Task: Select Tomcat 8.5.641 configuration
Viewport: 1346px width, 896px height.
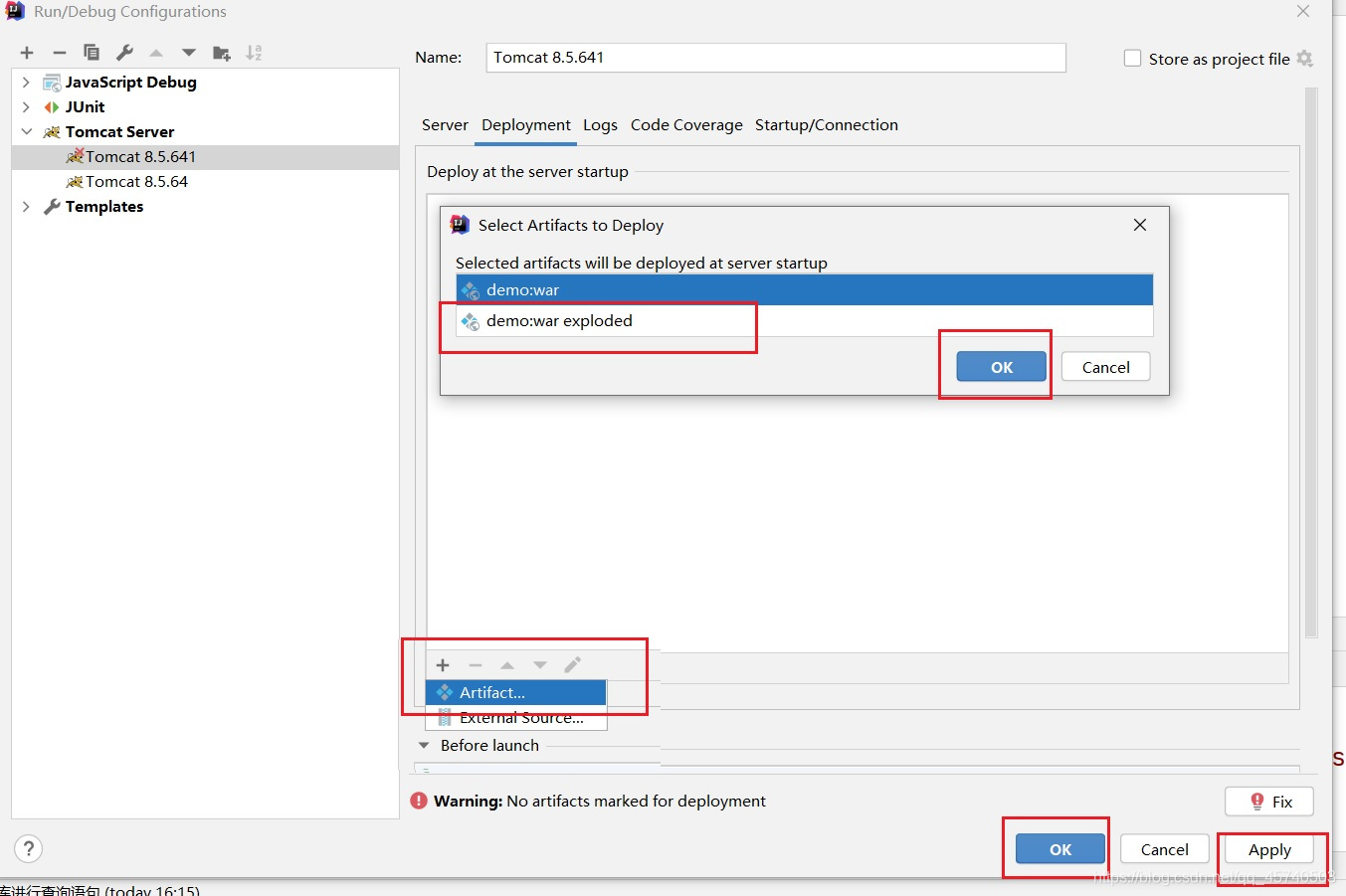Action: 205,157
